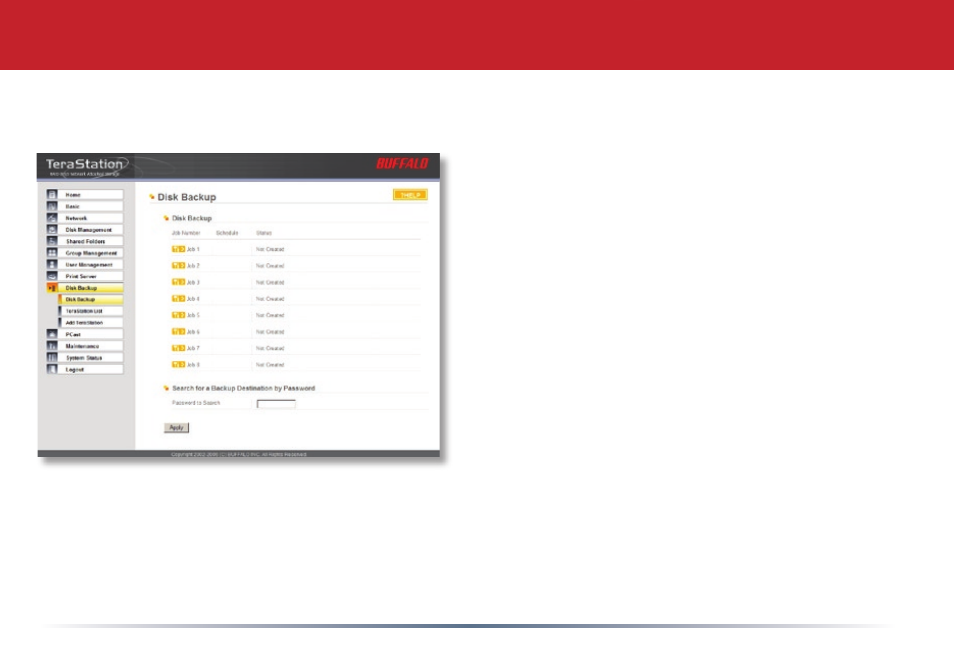The height and width of the screenshot is (660, 954).
Task: Open the Group Management menu item
Action: 91,252
